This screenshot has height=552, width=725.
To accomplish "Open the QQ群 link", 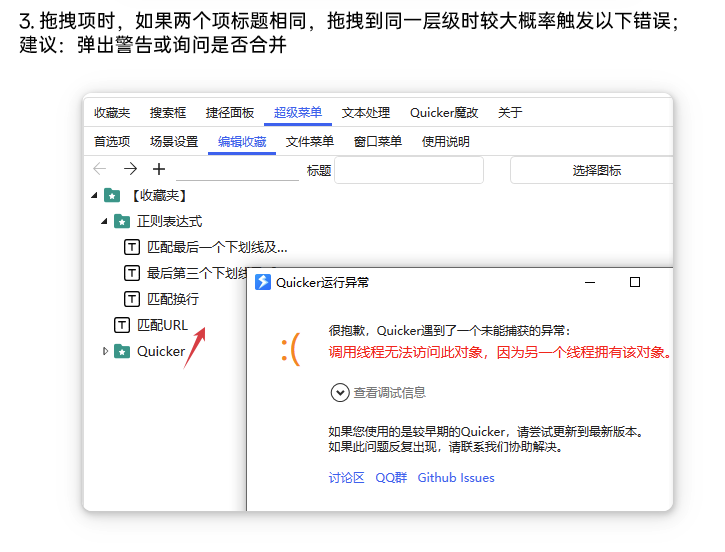I will (x=391, y=478).
